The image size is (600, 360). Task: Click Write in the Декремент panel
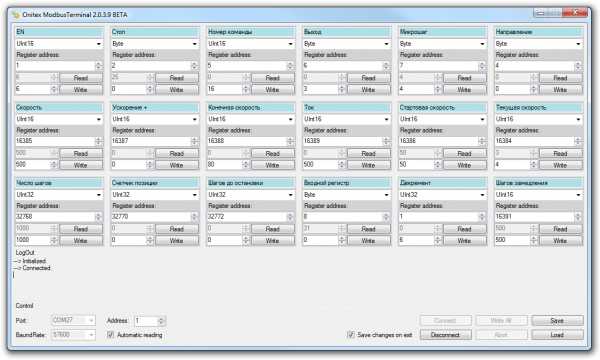pyautogui.click(x=465, y=241)
